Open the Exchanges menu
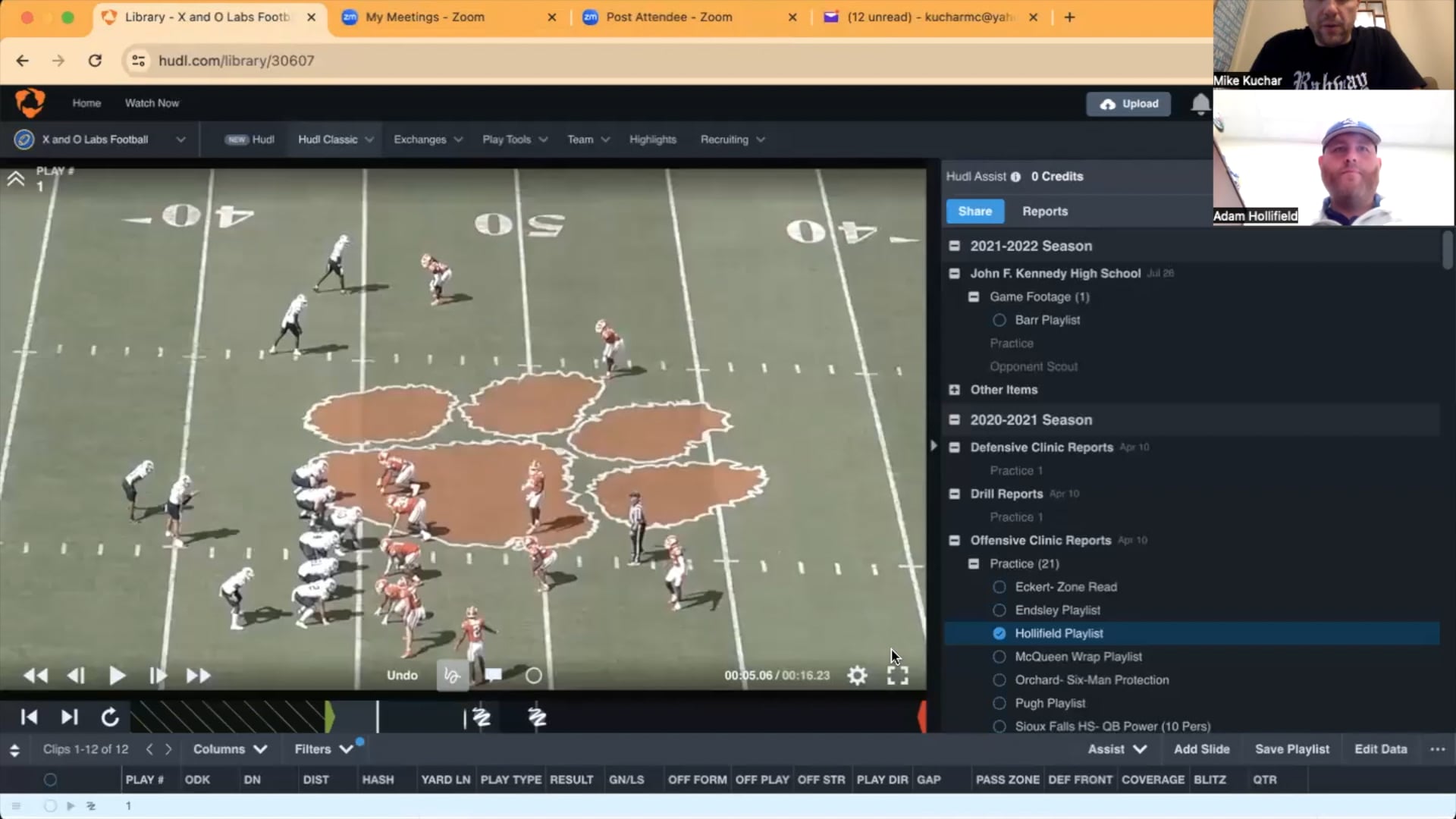This screenshot has height=819, width=1456. pos(428,140)
